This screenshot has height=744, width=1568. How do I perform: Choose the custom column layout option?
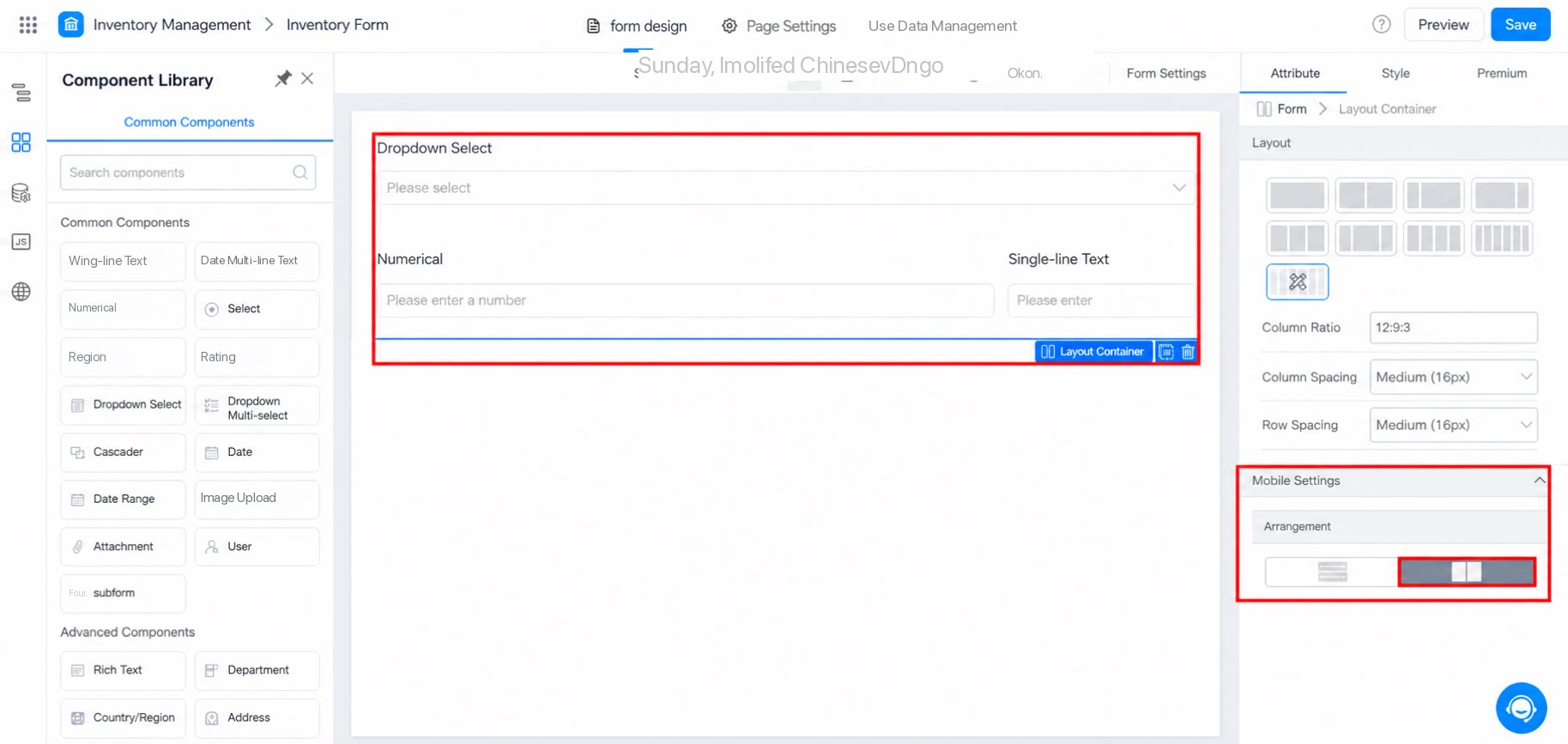tap(1298, 281)
